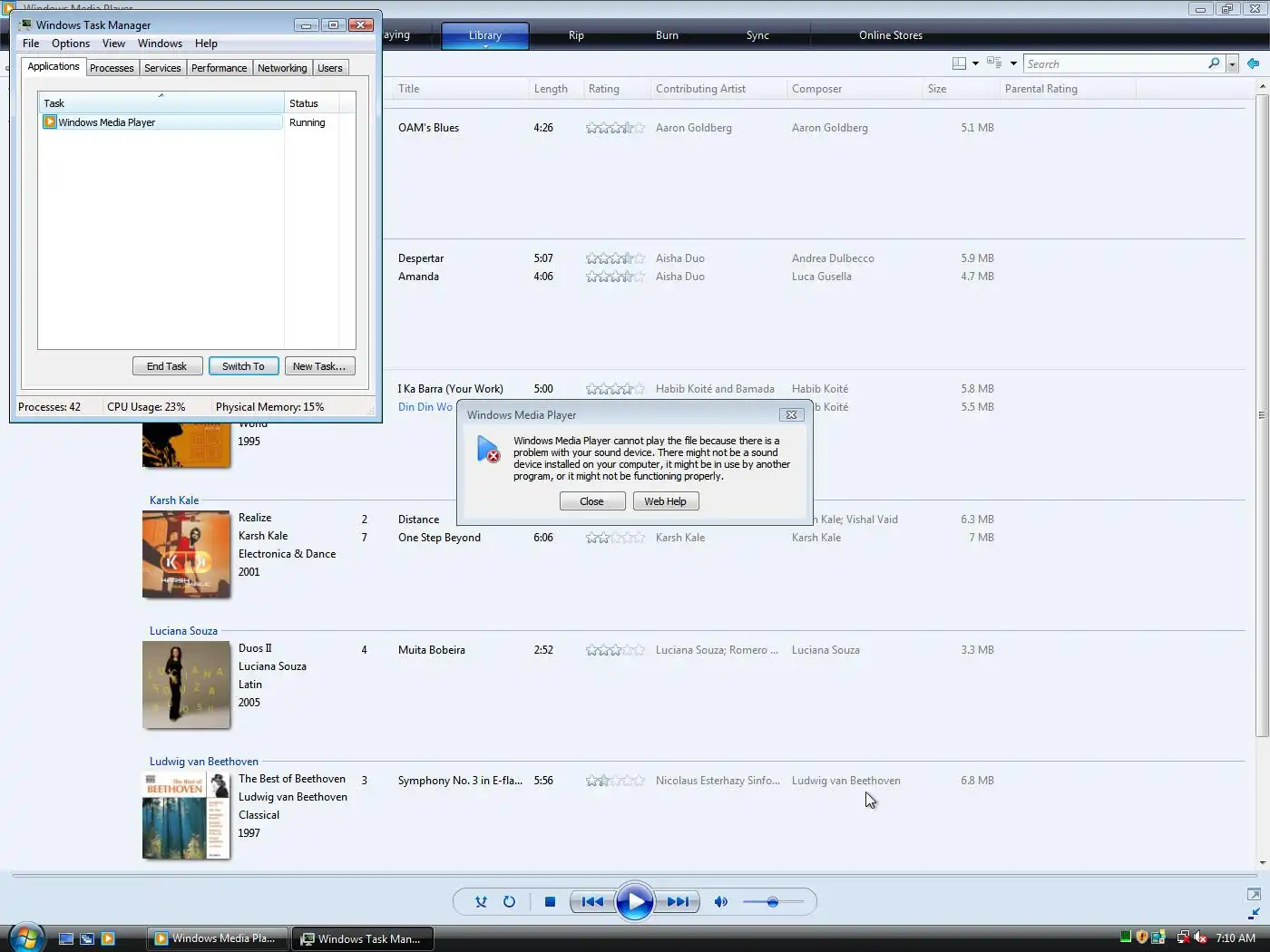Open the search options dropdown arrow
Viewport: 1270px width, 952px height.
[x=1232, y=64]
